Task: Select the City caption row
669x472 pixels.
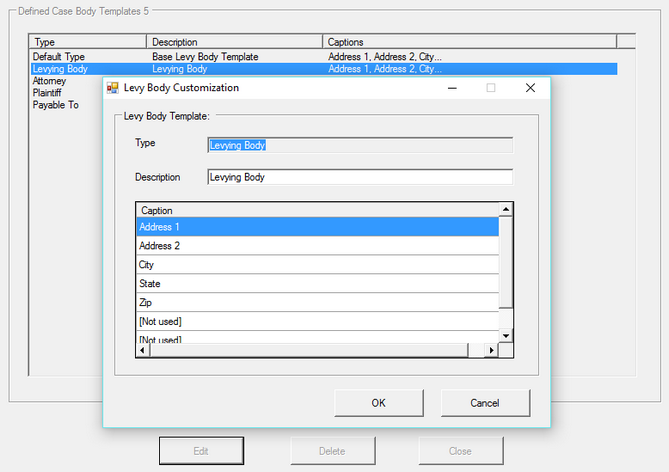Action: (317, 265)
